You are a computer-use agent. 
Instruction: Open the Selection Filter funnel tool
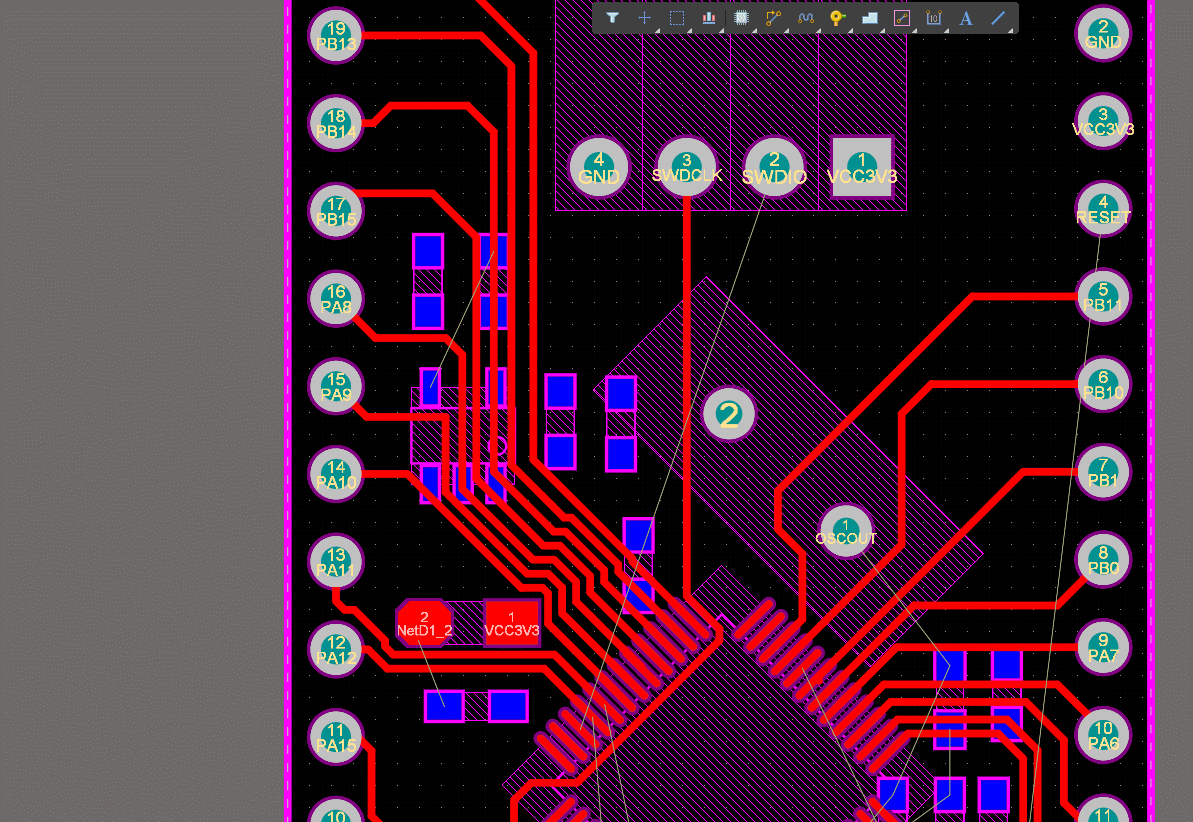(612, 18)
